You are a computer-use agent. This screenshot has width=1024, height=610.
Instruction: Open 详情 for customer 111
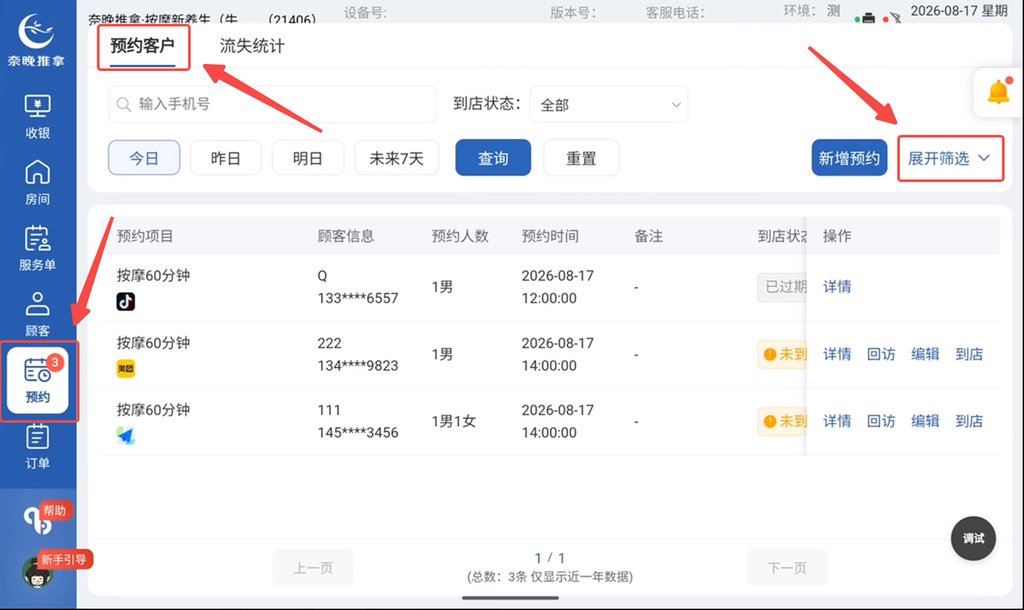click(x=837, y=421)
